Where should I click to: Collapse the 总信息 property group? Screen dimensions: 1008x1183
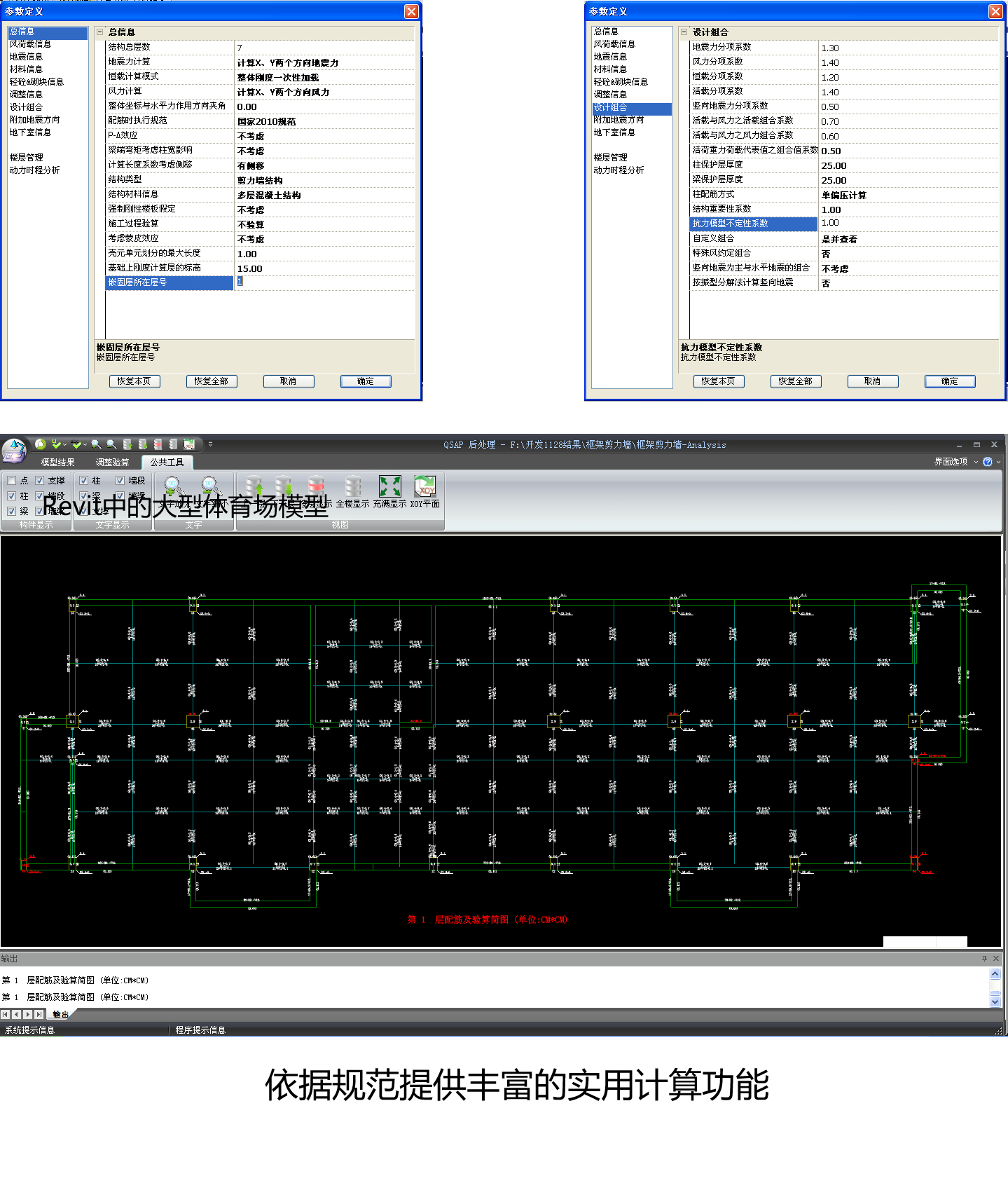(x=99, y=32)
